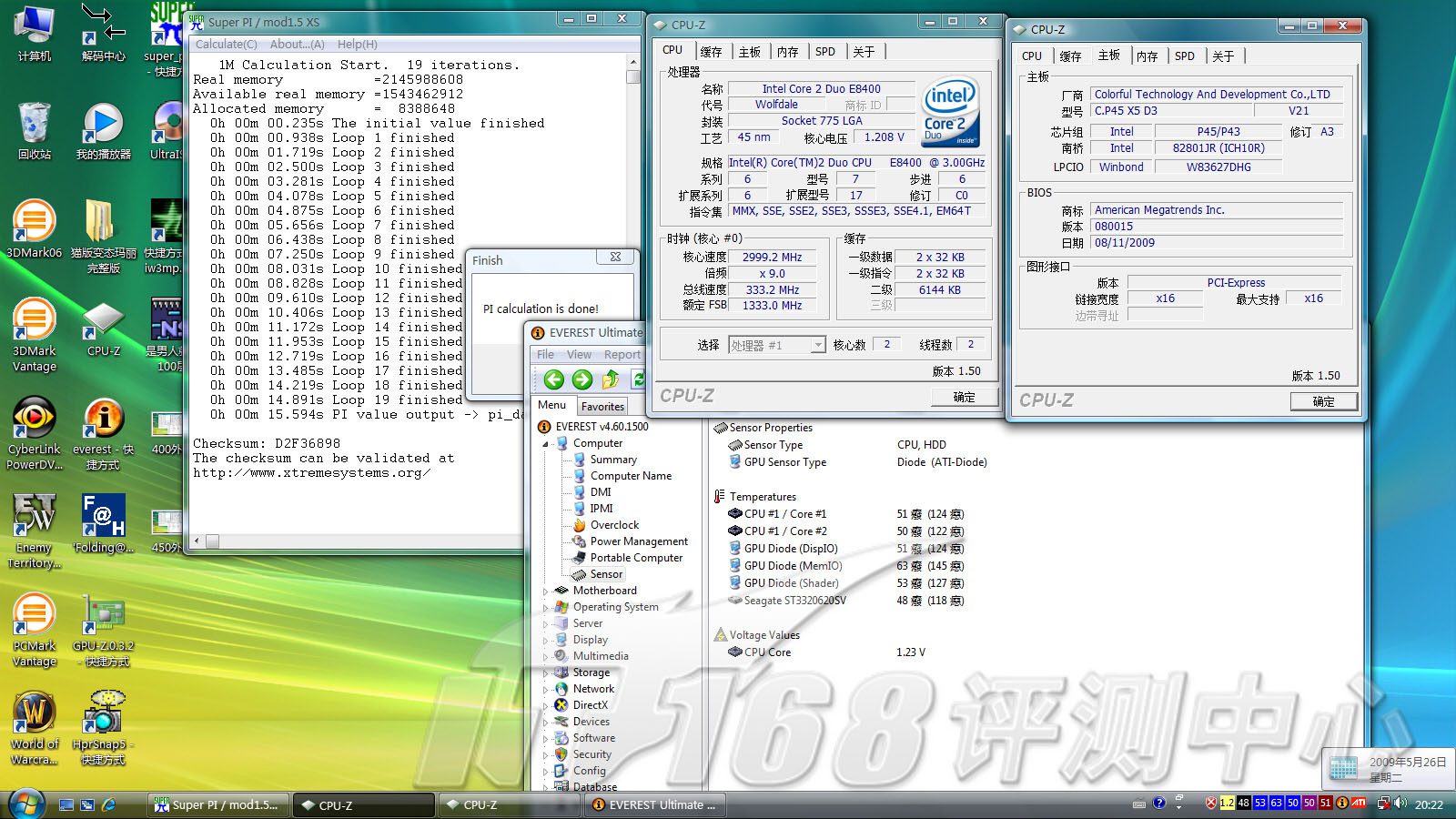1456x819 pixels.
Task: Open the PCMark Vantage desktop icon
Action: 34,614
